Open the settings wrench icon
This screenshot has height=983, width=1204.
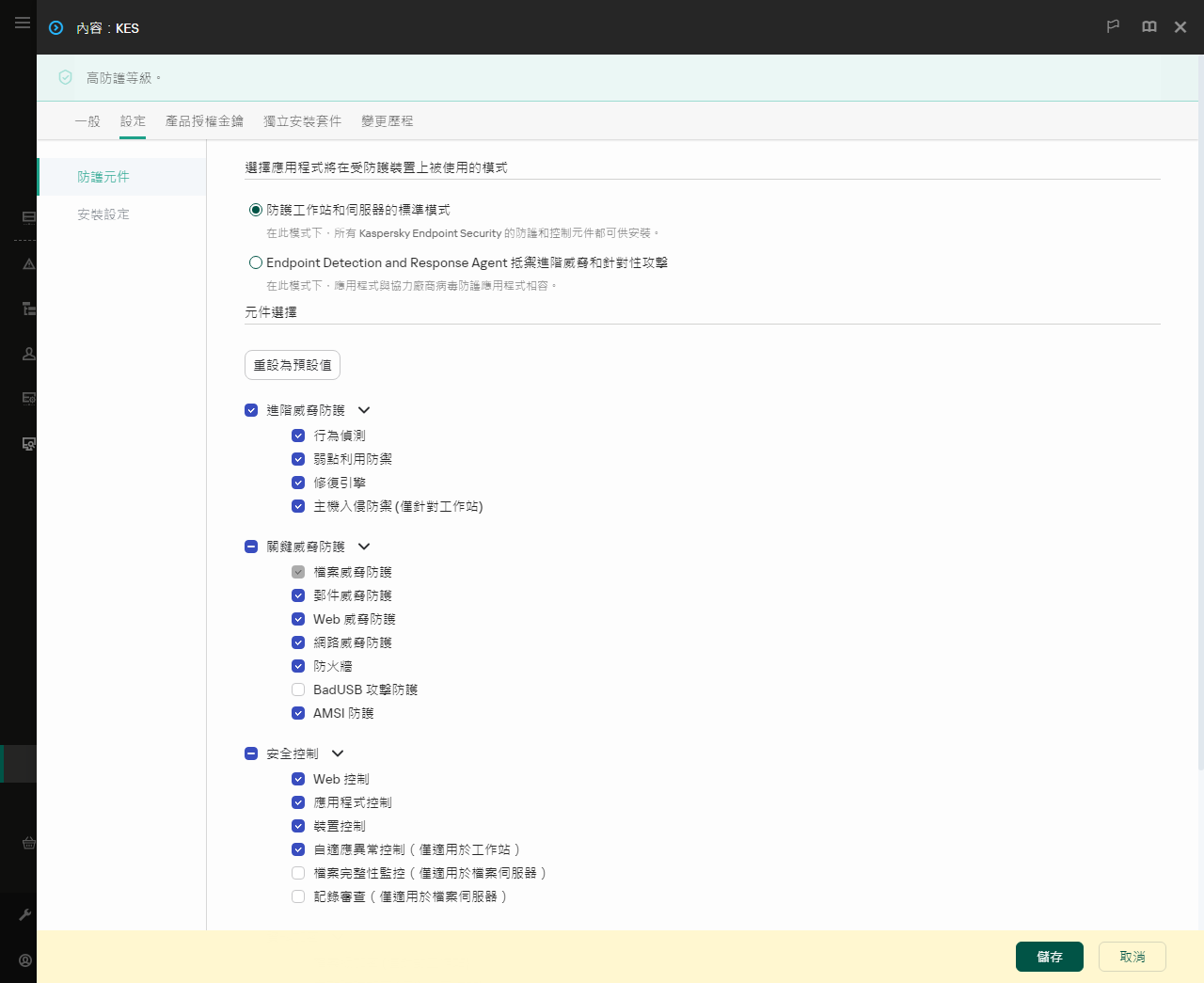point(26,913)
